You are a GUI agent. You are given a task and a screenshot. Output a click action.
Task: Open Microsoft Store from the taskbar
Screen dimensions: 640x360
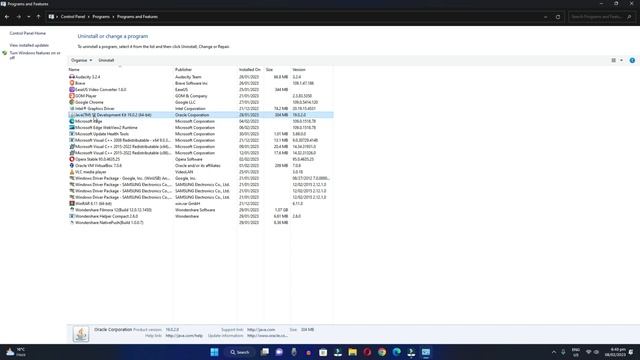coord(323,352)
